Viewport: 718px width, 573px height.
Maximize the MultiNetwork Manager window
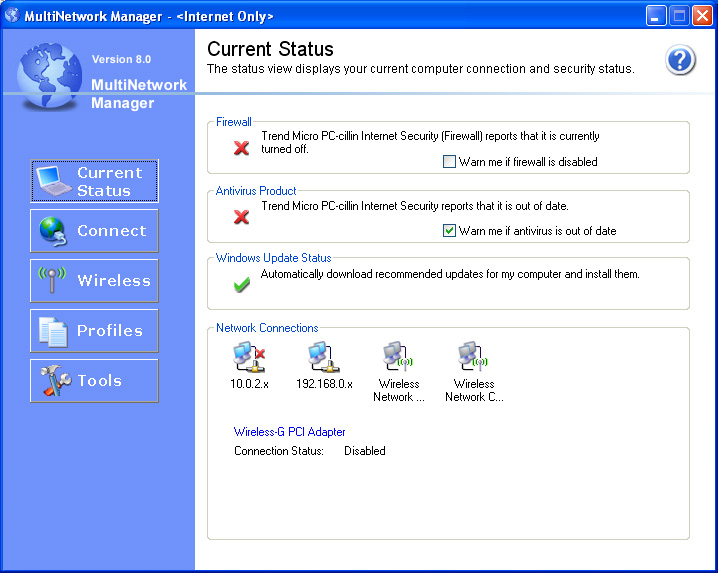pyautogui.click(x=679, y=15)
